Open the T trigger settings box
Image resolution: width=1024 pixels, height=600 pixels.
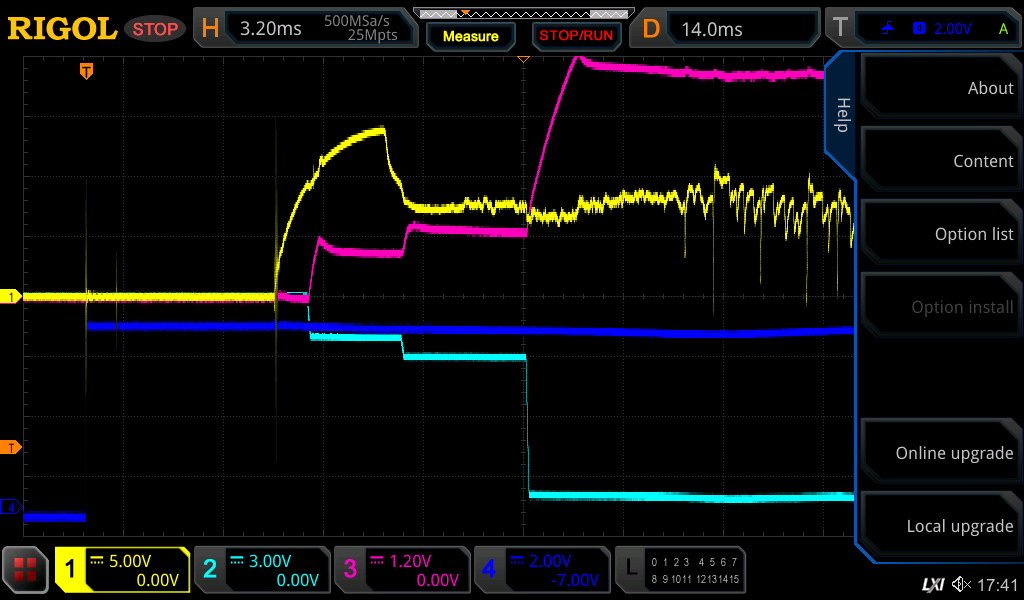tap(921, 28)
